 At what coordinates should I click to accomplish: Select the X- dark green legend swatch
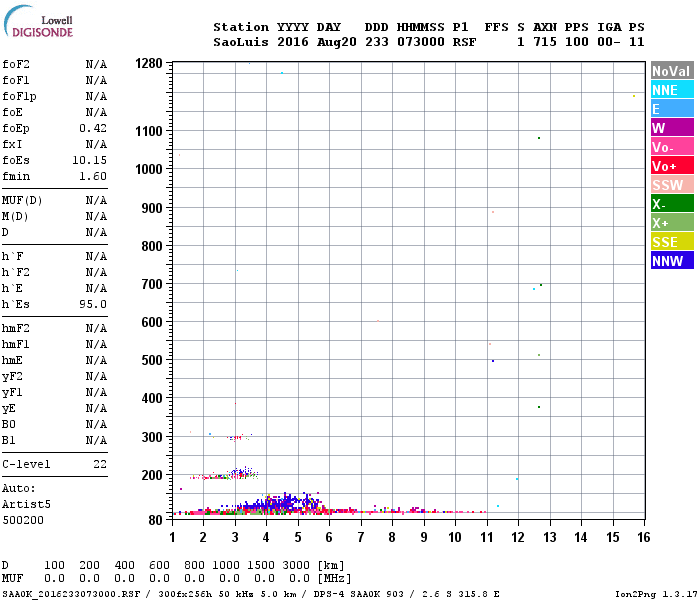(x=671, y=204)
